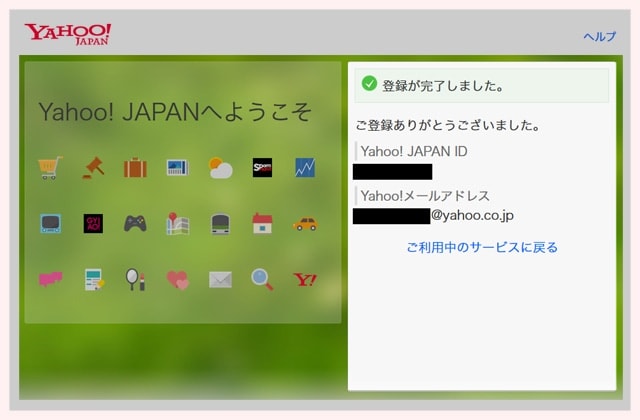Screen dimensions: 640x420
Task: Select the orange car icon
Action: coord(305,224)
